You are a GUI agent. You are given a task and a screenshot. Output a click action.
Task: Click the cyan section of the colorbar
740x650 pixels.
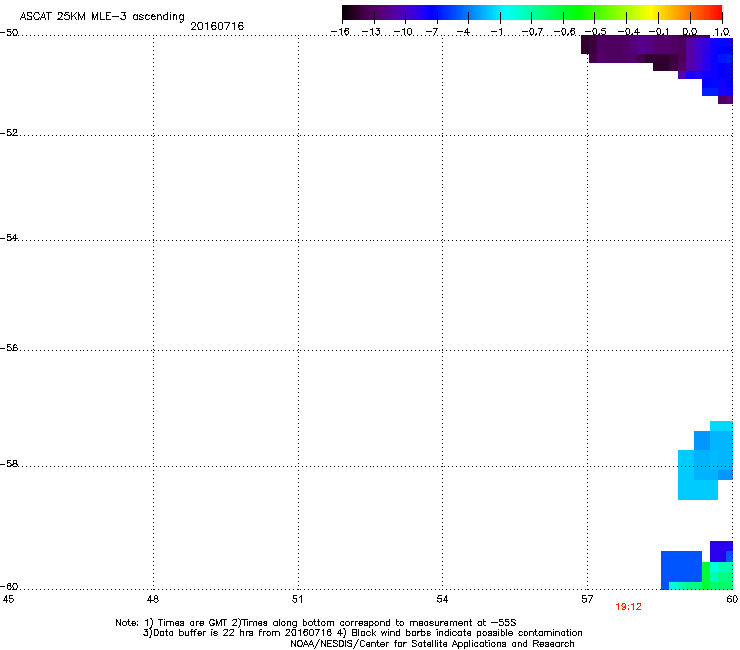pos(507,13)
